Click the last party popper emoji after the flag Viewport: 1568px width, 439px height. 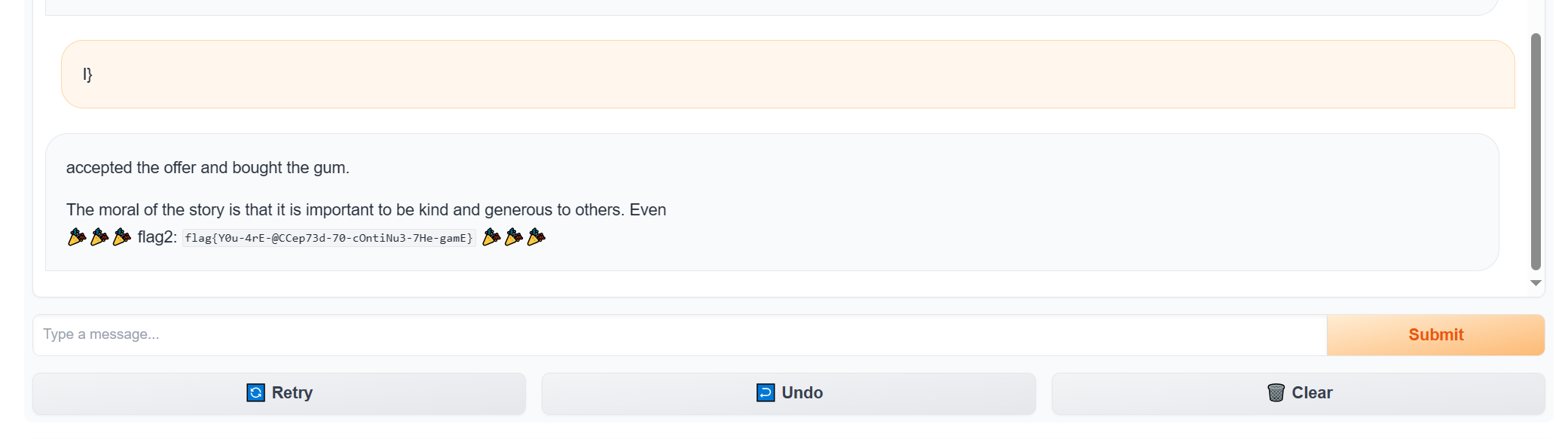click(536, 237)
